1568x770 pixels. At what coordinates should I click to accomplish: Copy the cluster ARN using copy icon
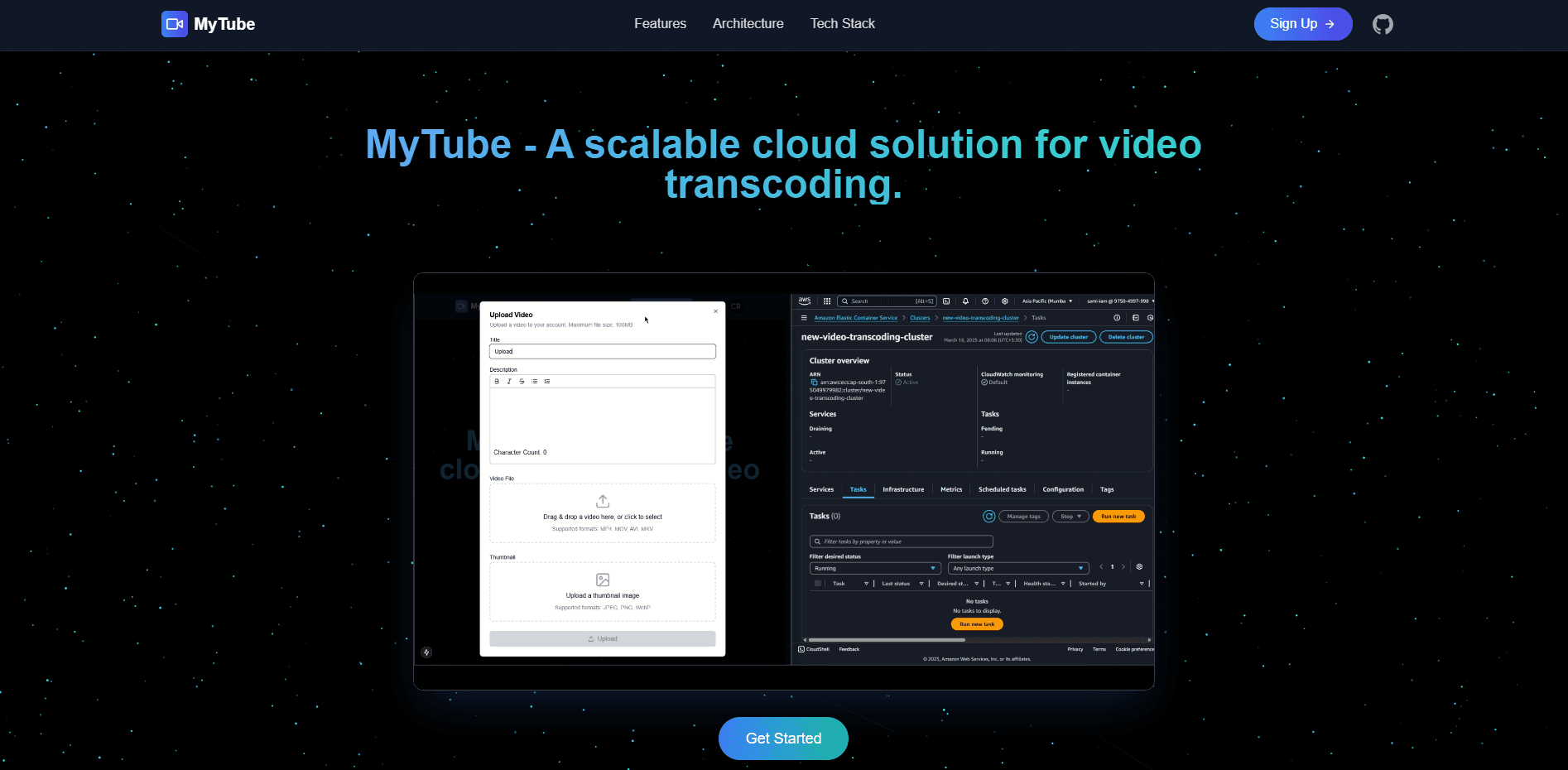[x=814, y=383]
